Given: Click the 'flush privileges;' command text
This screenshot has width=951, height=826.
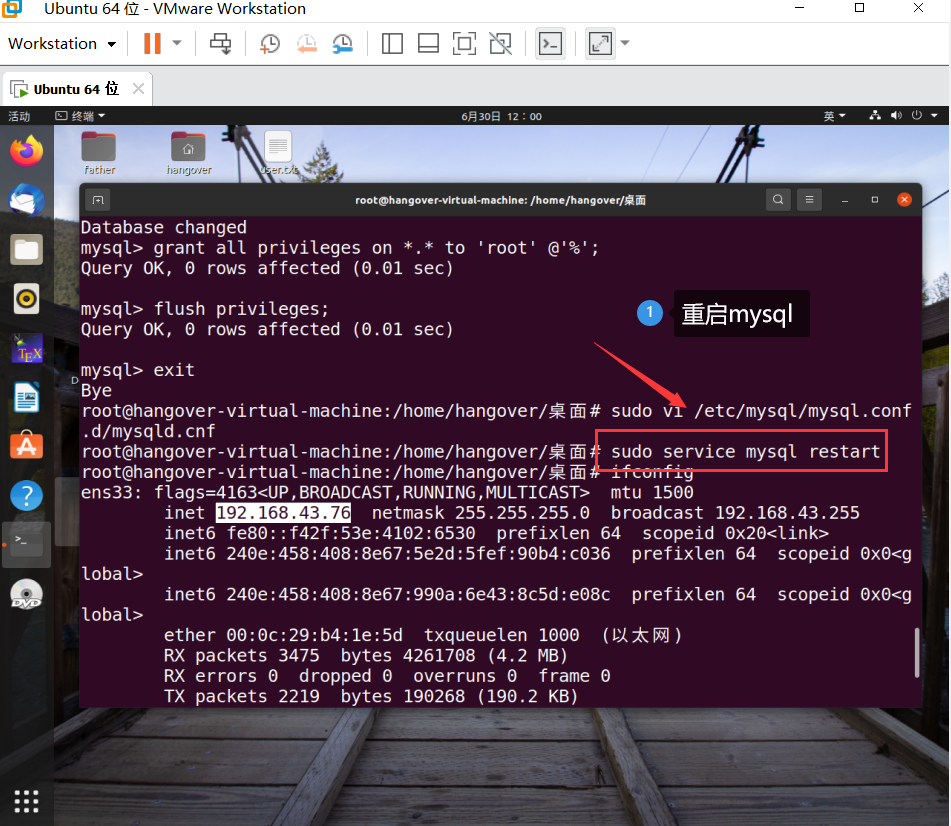Looking at the screenshot, I should [x=241, y=309].
